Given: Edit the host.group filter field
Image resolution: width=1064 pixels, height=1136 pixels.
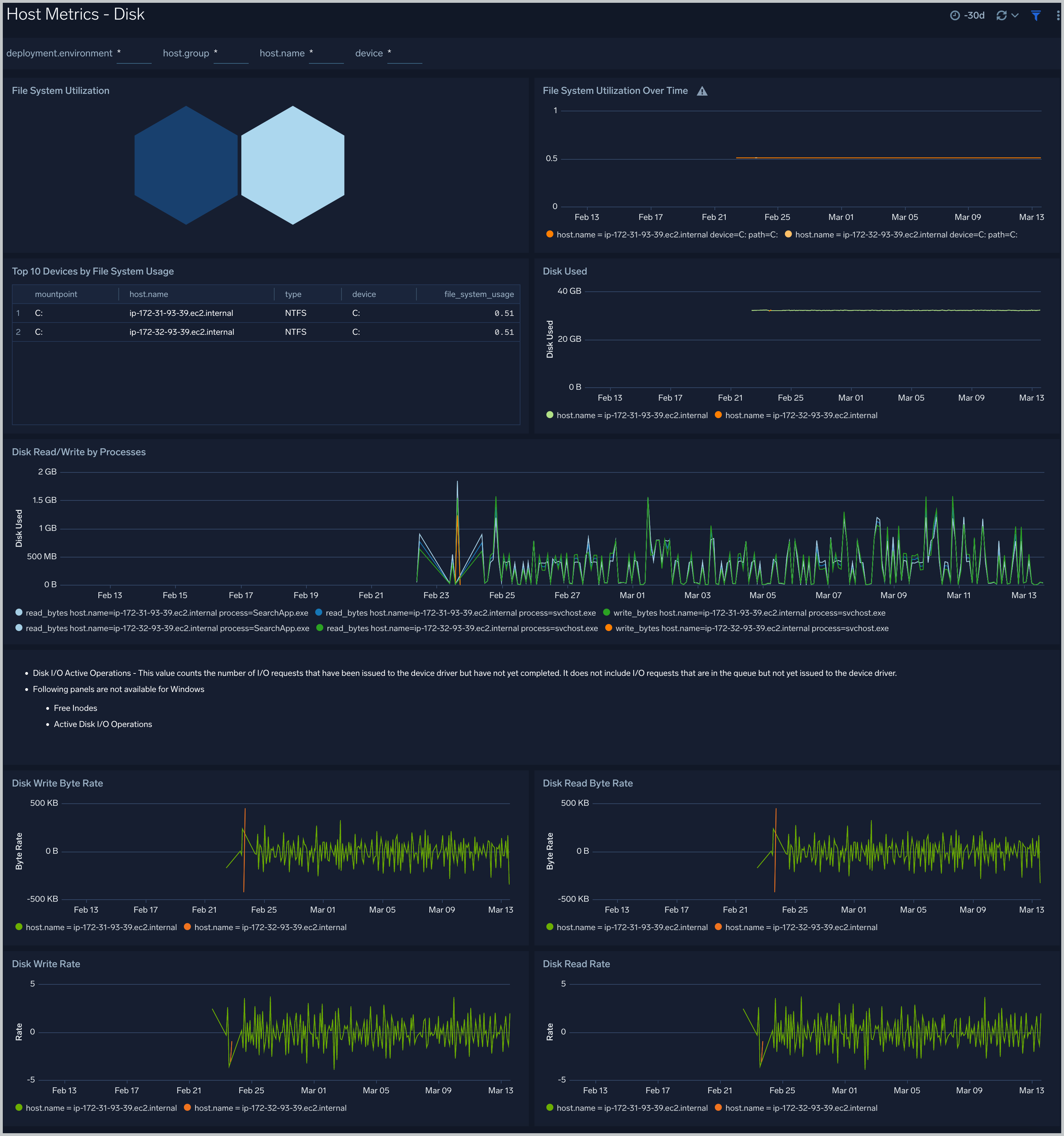Looking at the screenshot, I should [231, 53].
